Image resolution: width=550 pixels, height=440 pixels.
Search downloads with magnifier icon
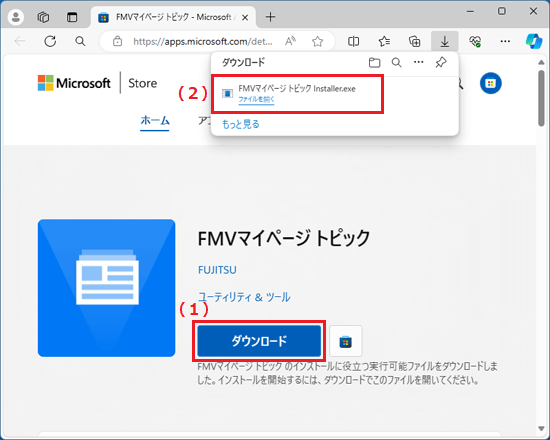pos(396,62)
